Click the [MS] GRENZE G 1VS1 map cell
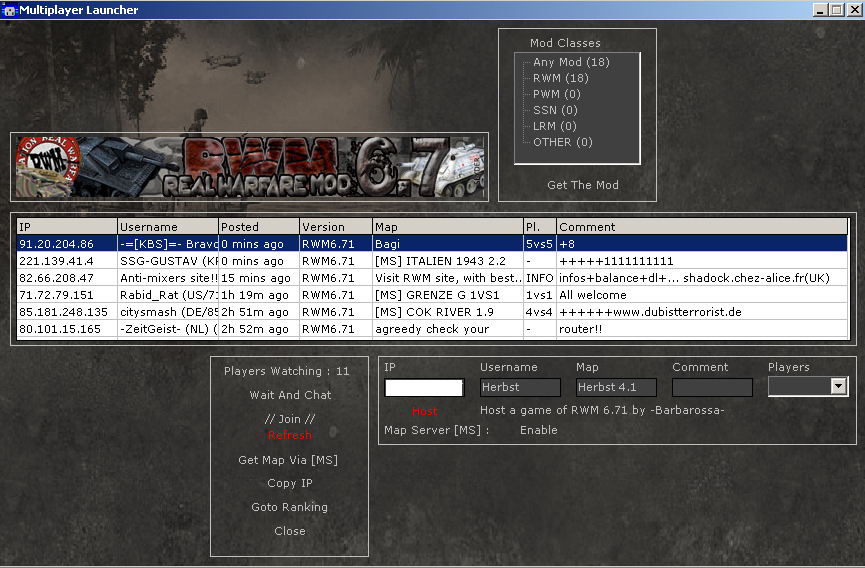This screenshot has height=568, width=865. coord(448,295)
